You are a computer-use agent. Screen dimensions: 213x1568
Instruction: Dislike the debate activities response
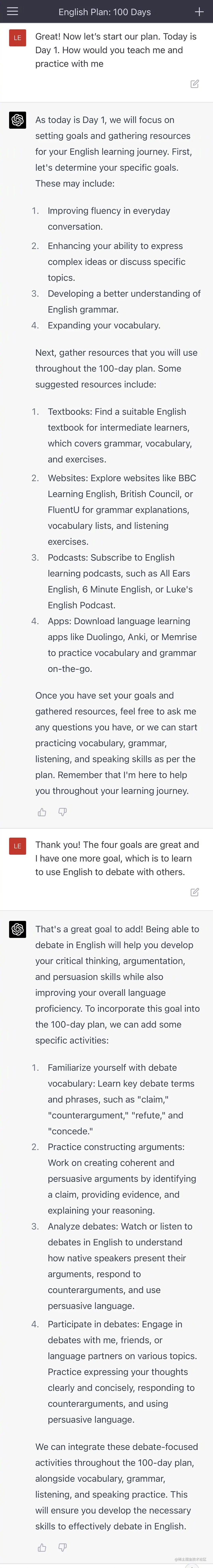tap(62, 1547)
